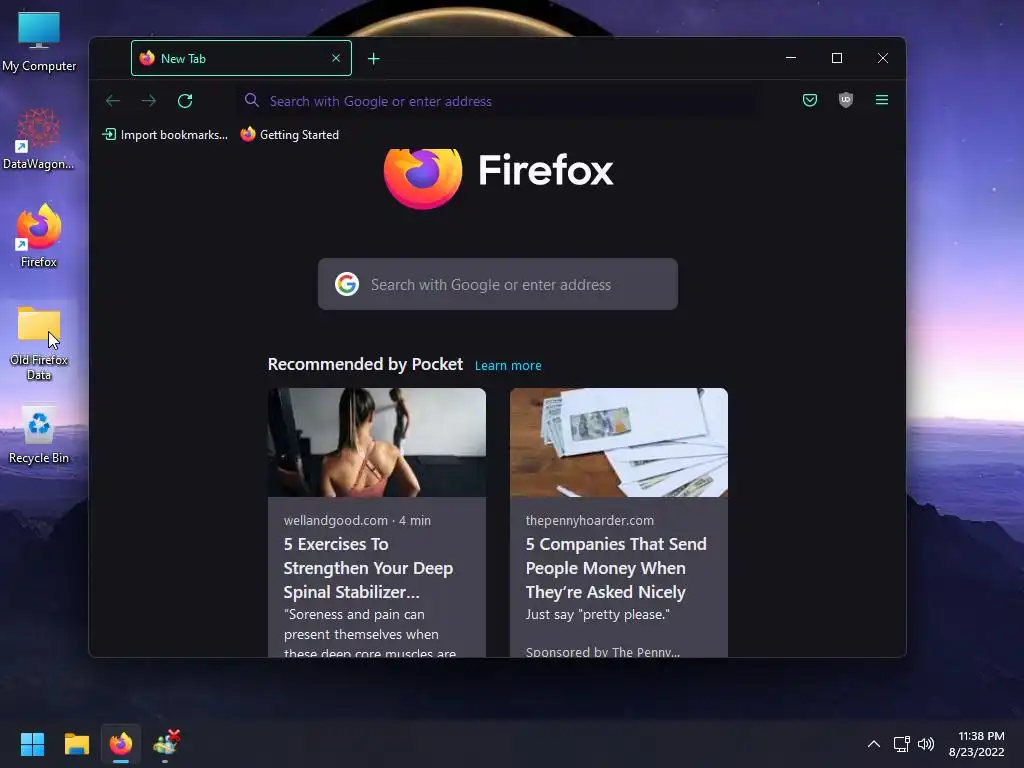
Task: Maximize the Firefox window
Action: tap(837, 58)
